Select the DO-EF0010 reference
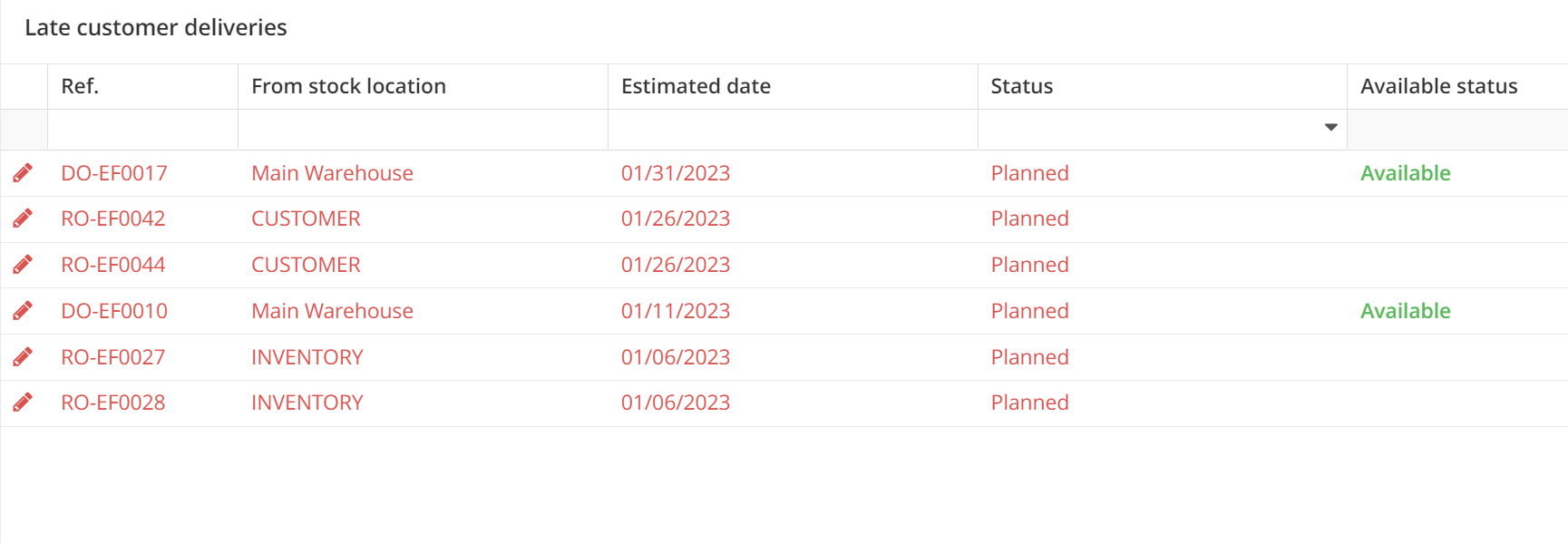Viewport: 1568px width, 543px height. tap(114, 311)
